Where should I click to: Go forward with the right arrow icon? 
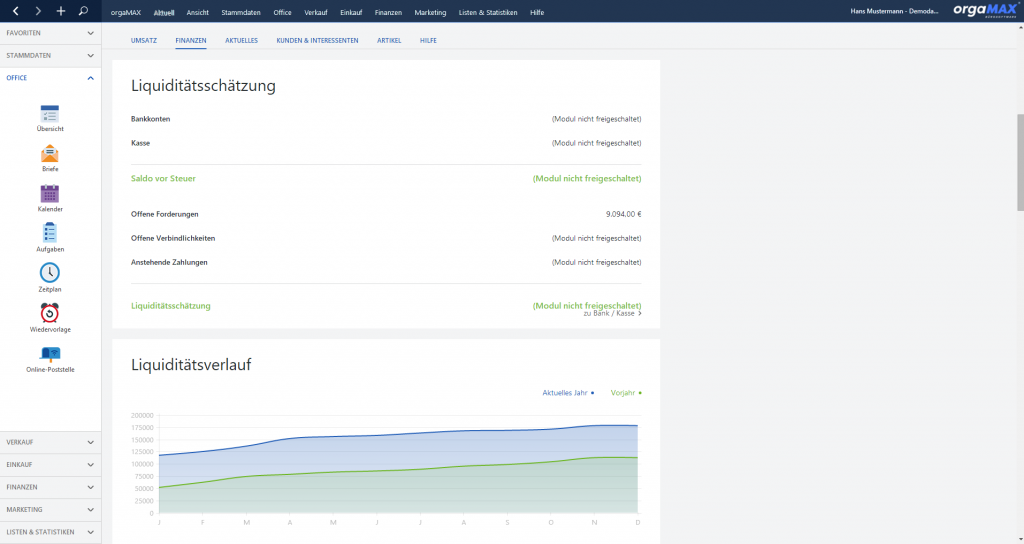(x=38, y=11)
